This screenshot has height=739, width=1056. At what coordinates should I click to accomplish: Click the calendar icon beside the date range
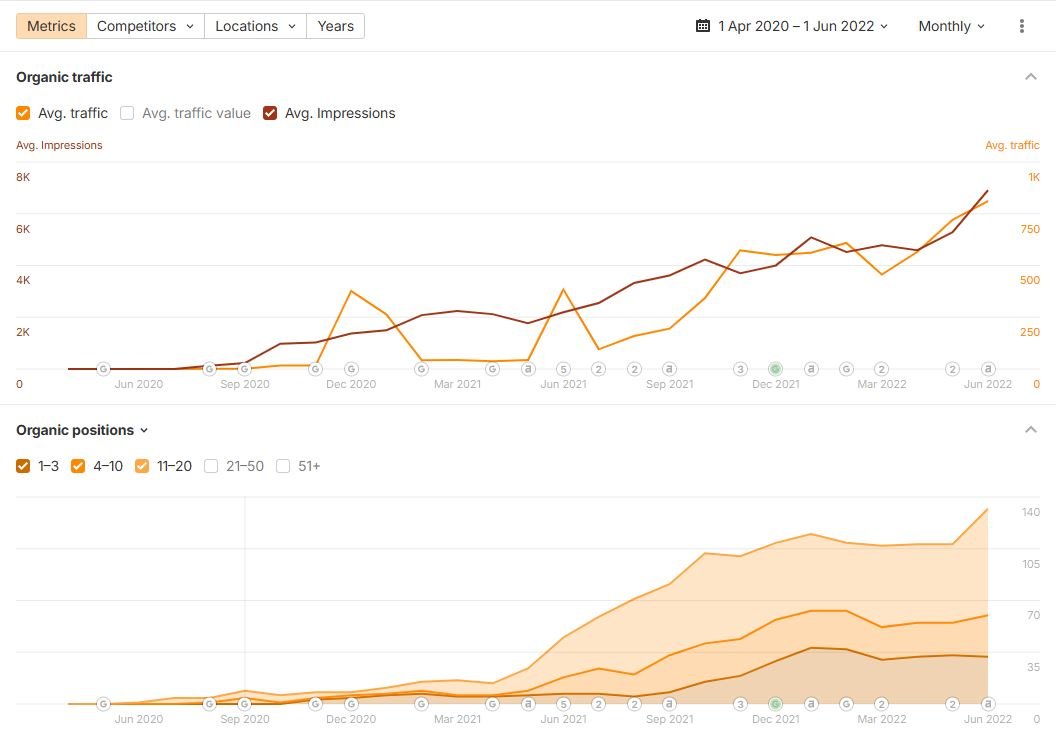[x=703, y=26]
